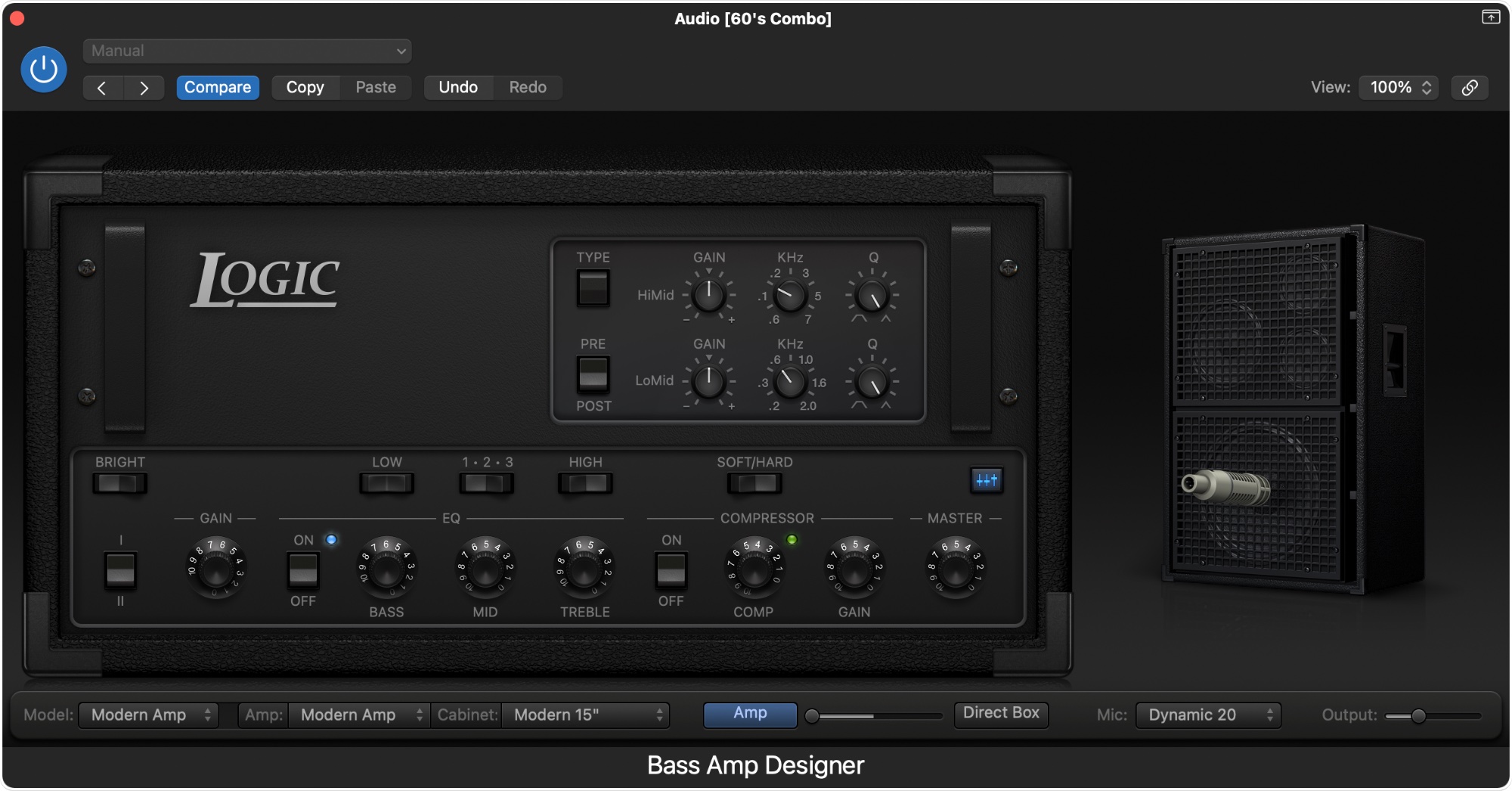Click the window expand icon at top right

[1491, 17]
